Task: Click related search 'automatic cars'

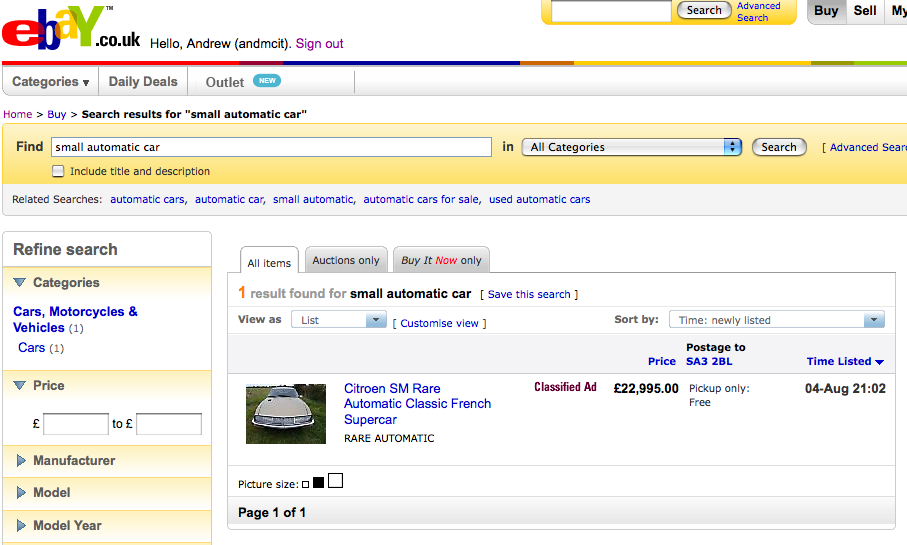Action: (x=147, y=199)
